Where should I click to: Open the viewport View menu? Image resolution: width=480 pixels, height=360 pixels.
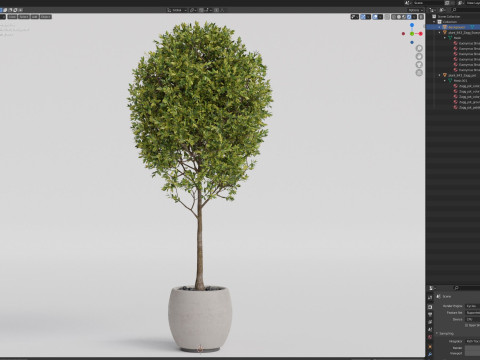tap(12, 17)
